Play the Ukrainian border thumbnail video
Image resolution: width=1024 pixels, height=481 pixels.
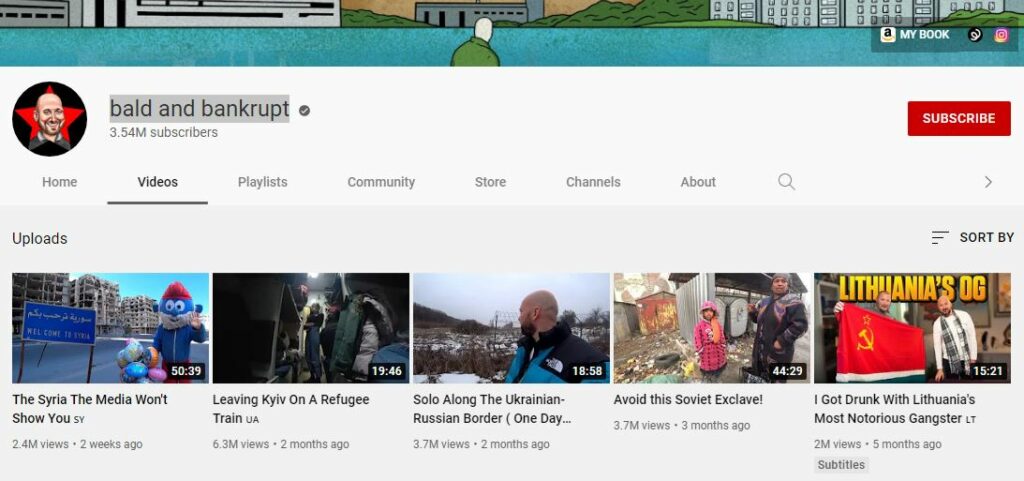[x=511, y=328]
